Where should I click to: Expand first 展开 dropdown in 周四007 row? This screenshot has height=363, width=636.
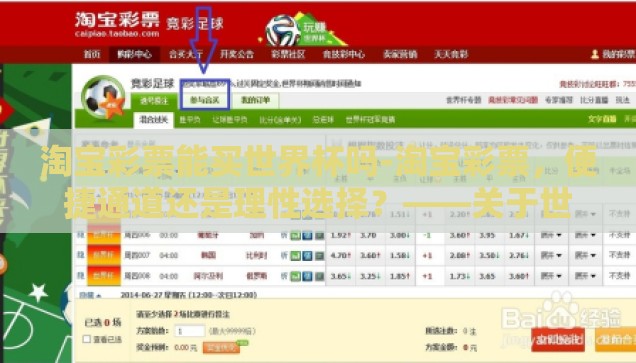click(x=551, y=256)
